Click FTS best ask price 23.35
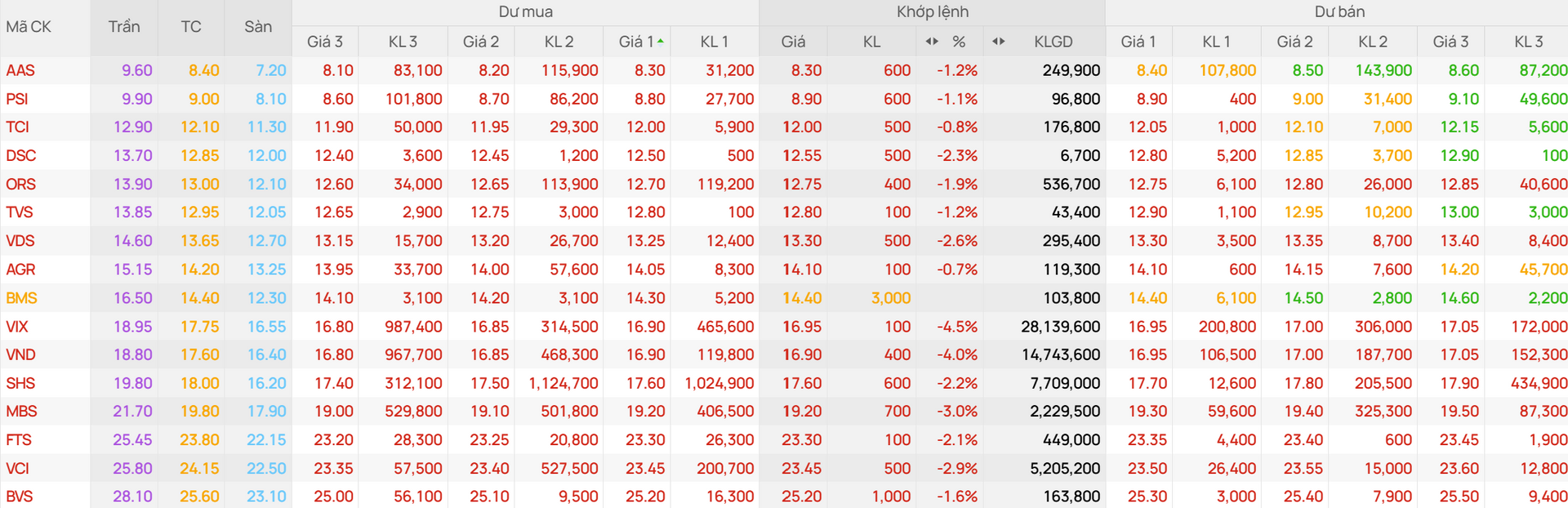The image size is (1568, 508). pyautogui.click(x=1147, y=440)
